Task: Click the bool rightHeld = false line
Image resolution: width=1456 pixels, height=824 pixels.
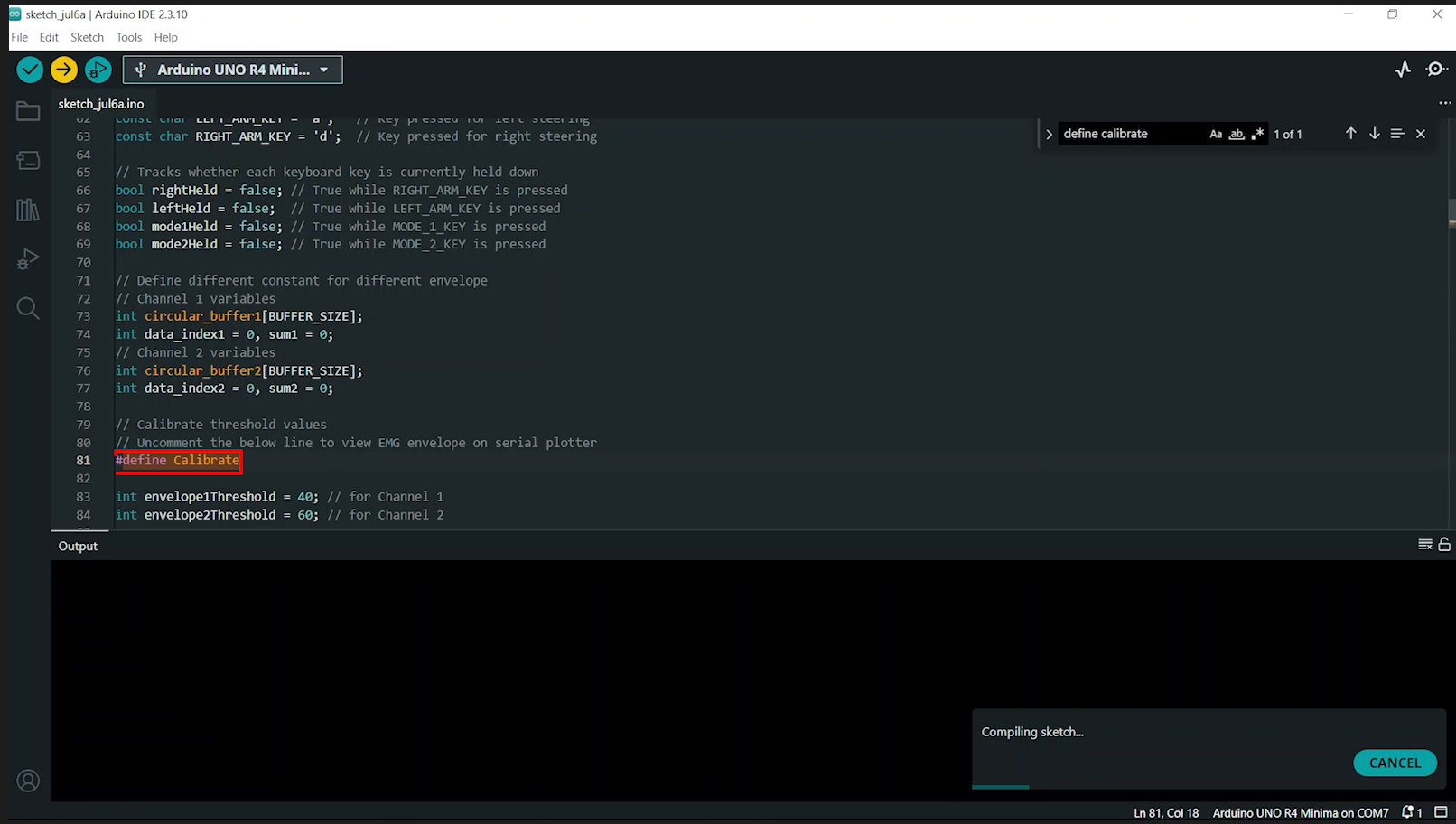Action: pos(341,190)
